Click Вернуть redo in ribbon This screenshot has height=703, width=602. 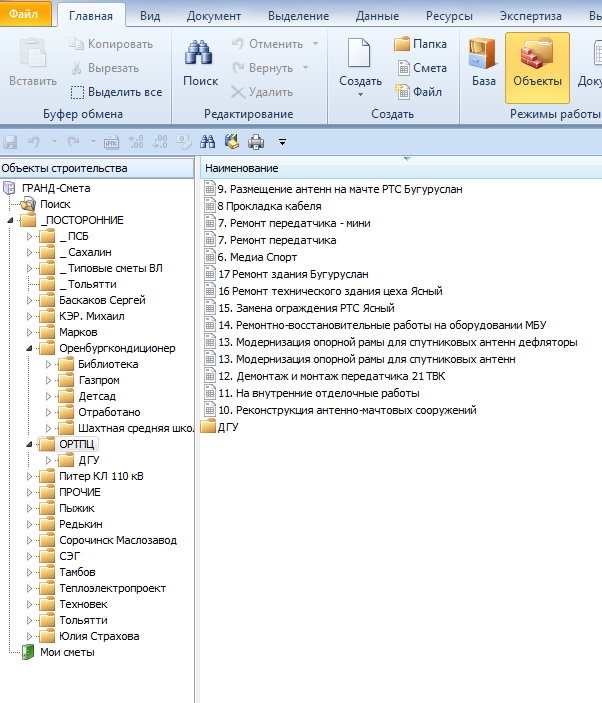pos(262,68)
